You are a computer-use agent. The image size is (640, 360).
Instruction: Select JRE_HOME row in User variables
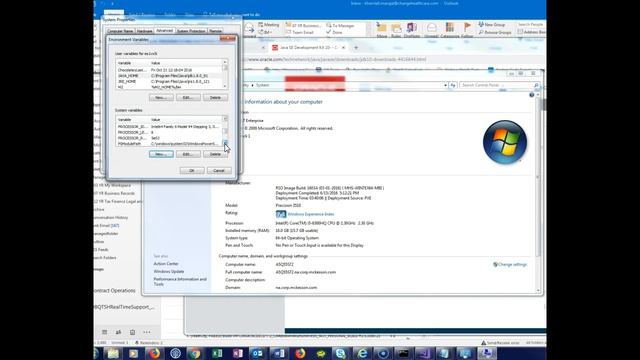pyautogui.click(x=169, y=81)
